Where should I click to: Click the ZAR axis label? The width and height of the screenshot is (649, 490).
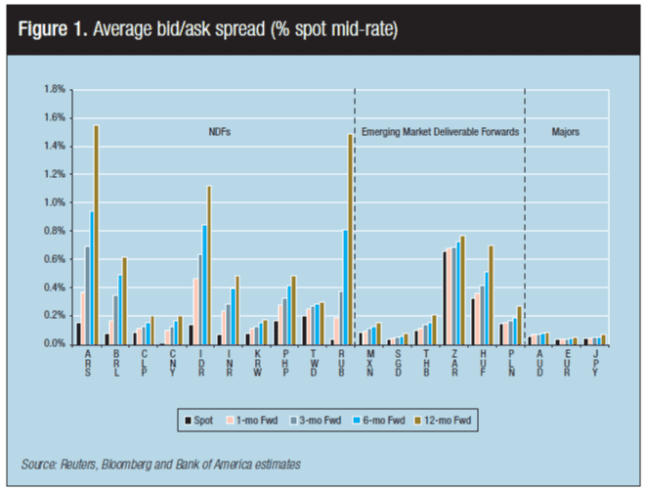coord(454,363)
